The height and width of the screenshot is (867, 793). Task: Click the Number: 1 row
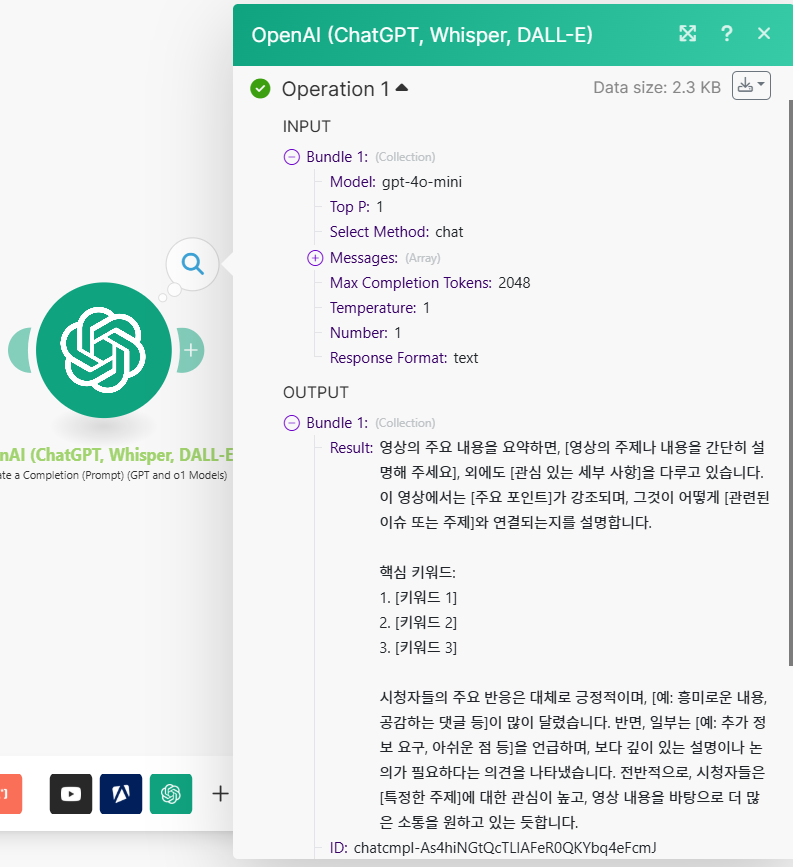(x=366, y=333)
